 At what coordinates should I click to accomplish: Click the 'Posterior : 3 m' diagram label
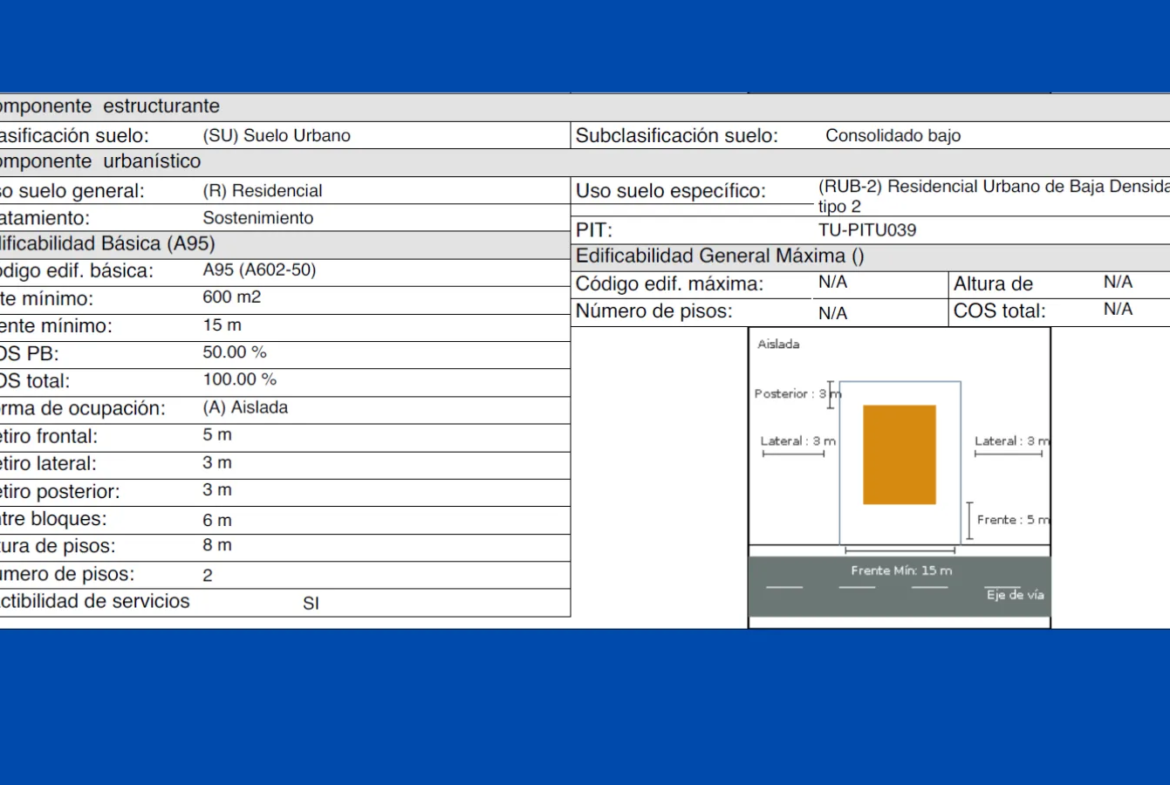point(798,393)
